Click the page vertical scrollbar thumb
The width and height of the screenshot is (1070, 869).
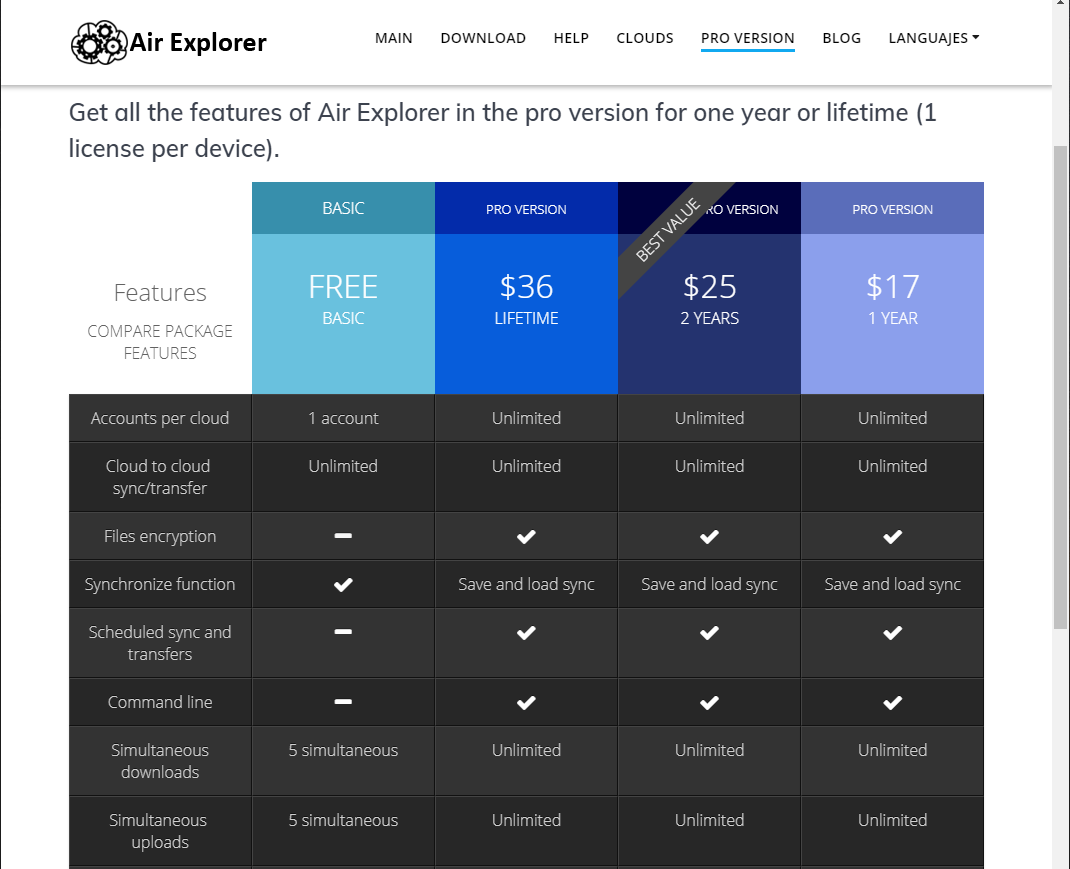1061,385
